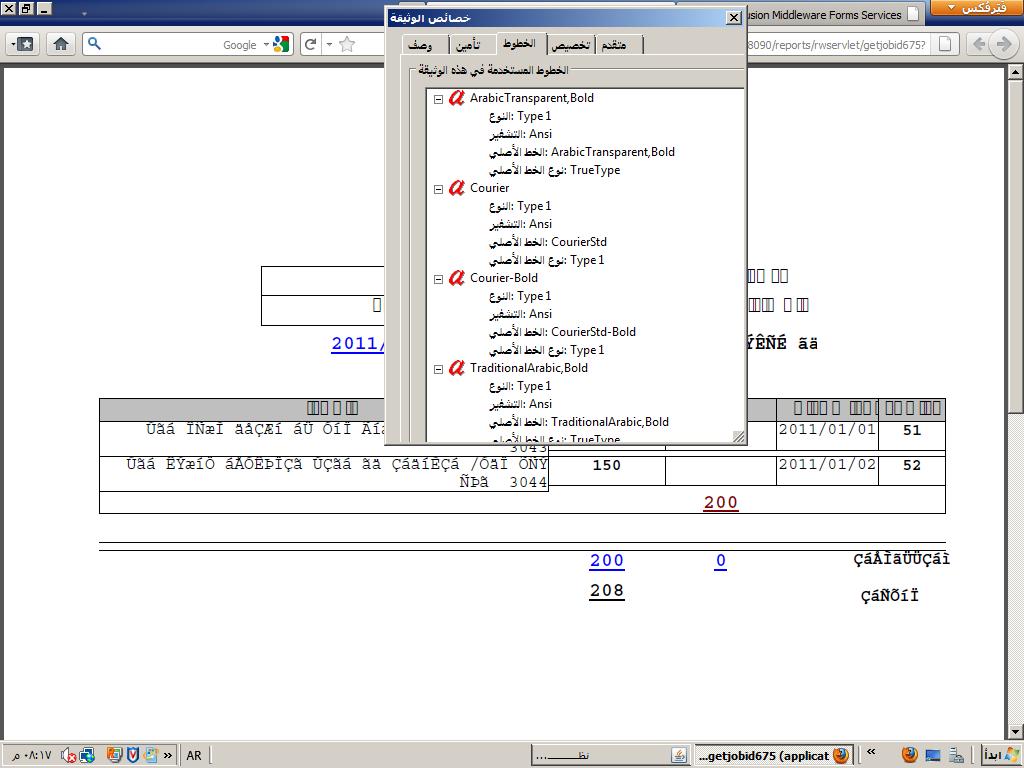Click the 2011/ date link
The width and height of the screenshot is (1024, 768).
pyautogui.click(x=358, y=343)
